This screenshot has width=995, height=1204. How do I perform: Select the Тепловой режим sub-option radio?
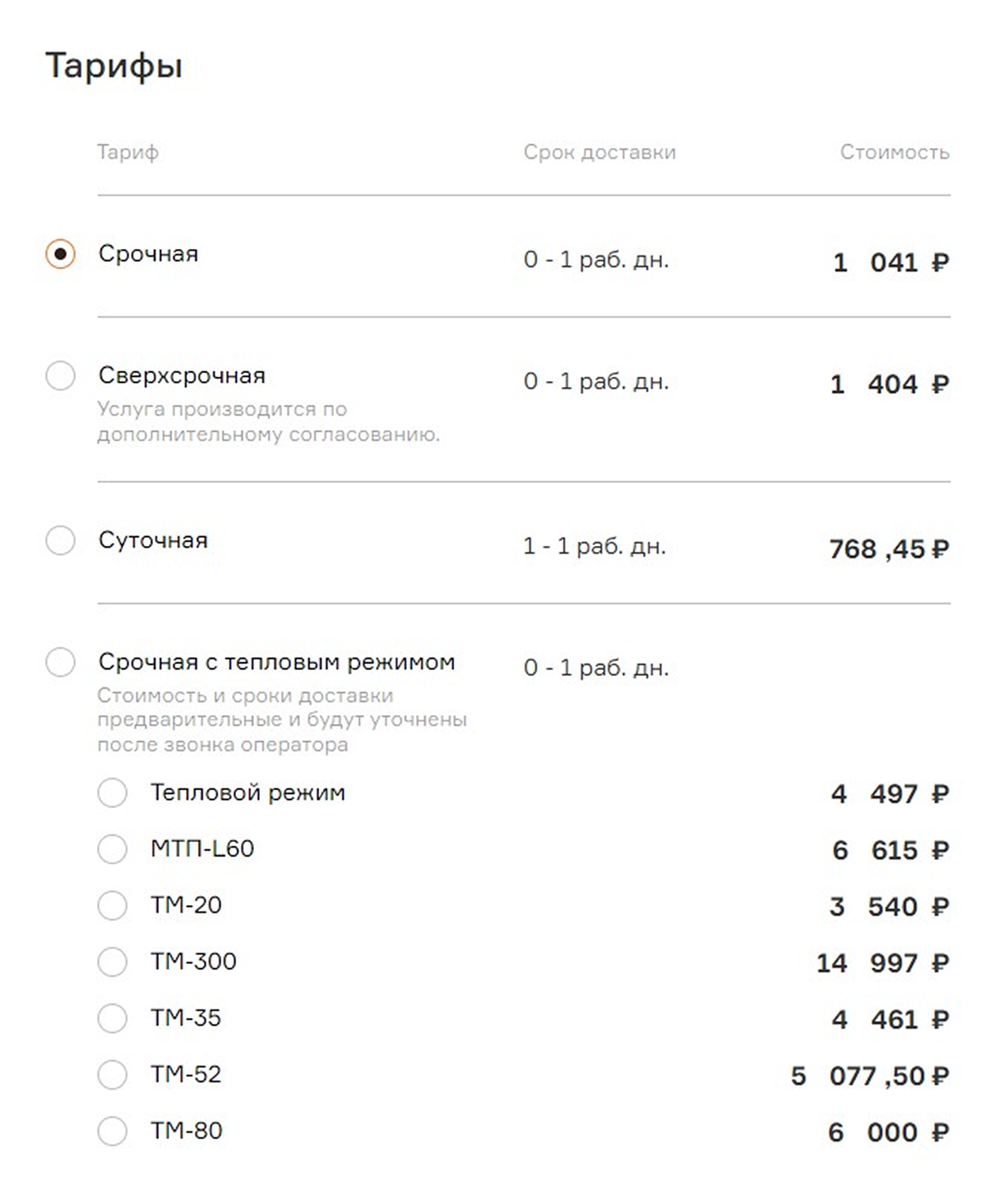tap(112, 792)
